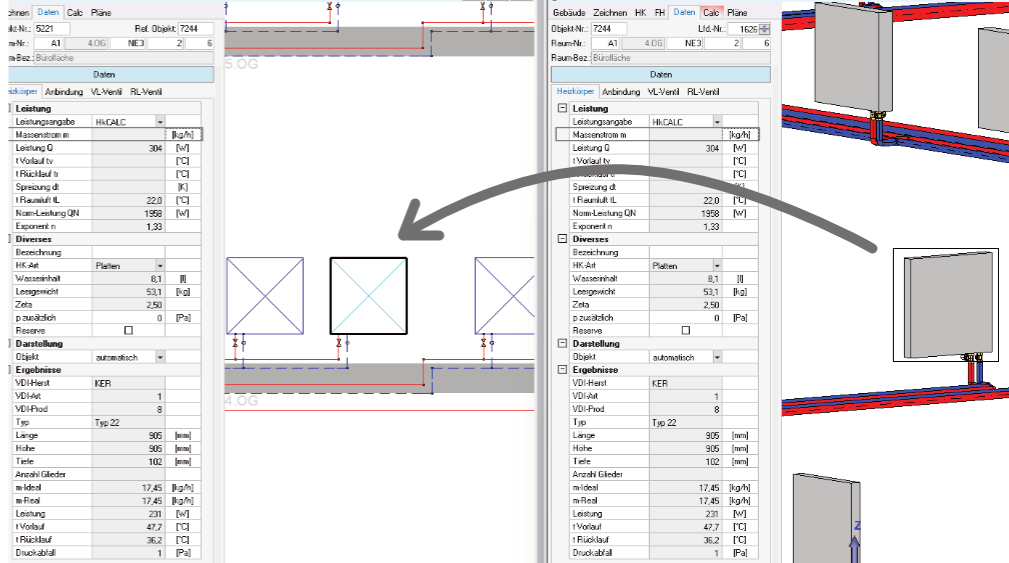The width and height of the screenshot is (1009, 563).
Task: Toggle the Reserve checkbox in the left panel
Action: pos(127,331)
